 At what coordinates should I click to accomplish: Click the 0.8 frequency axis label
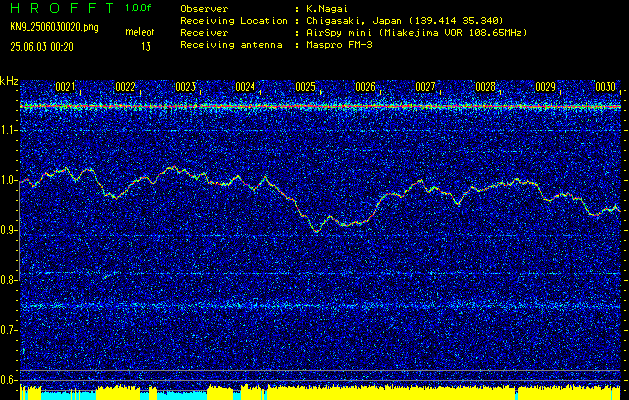[x=9, y=280]
